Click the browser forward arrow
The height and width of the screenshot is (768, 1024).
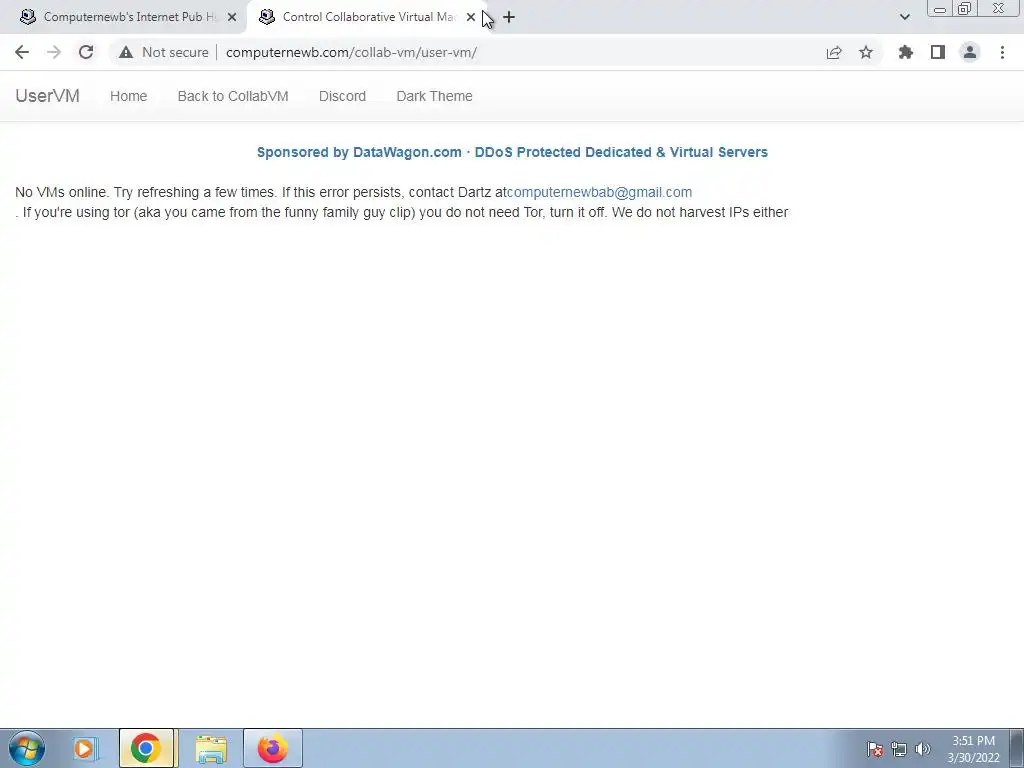click(54, 52)
